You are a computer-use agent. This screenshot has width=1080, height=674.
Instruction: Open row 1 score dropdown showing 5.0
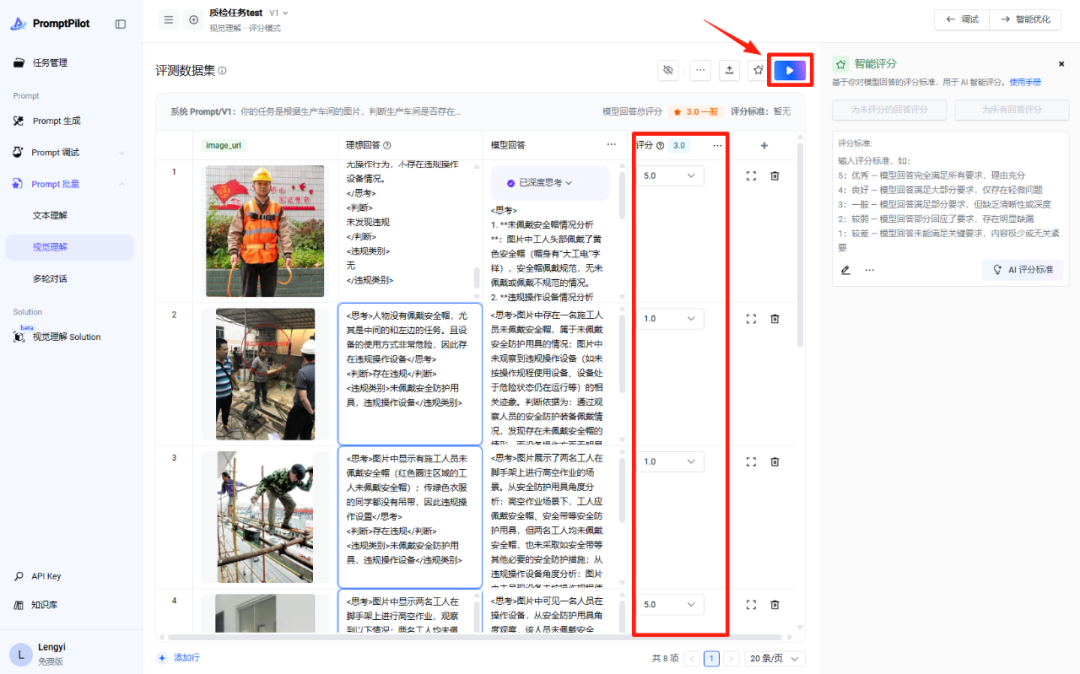[669, 176]
